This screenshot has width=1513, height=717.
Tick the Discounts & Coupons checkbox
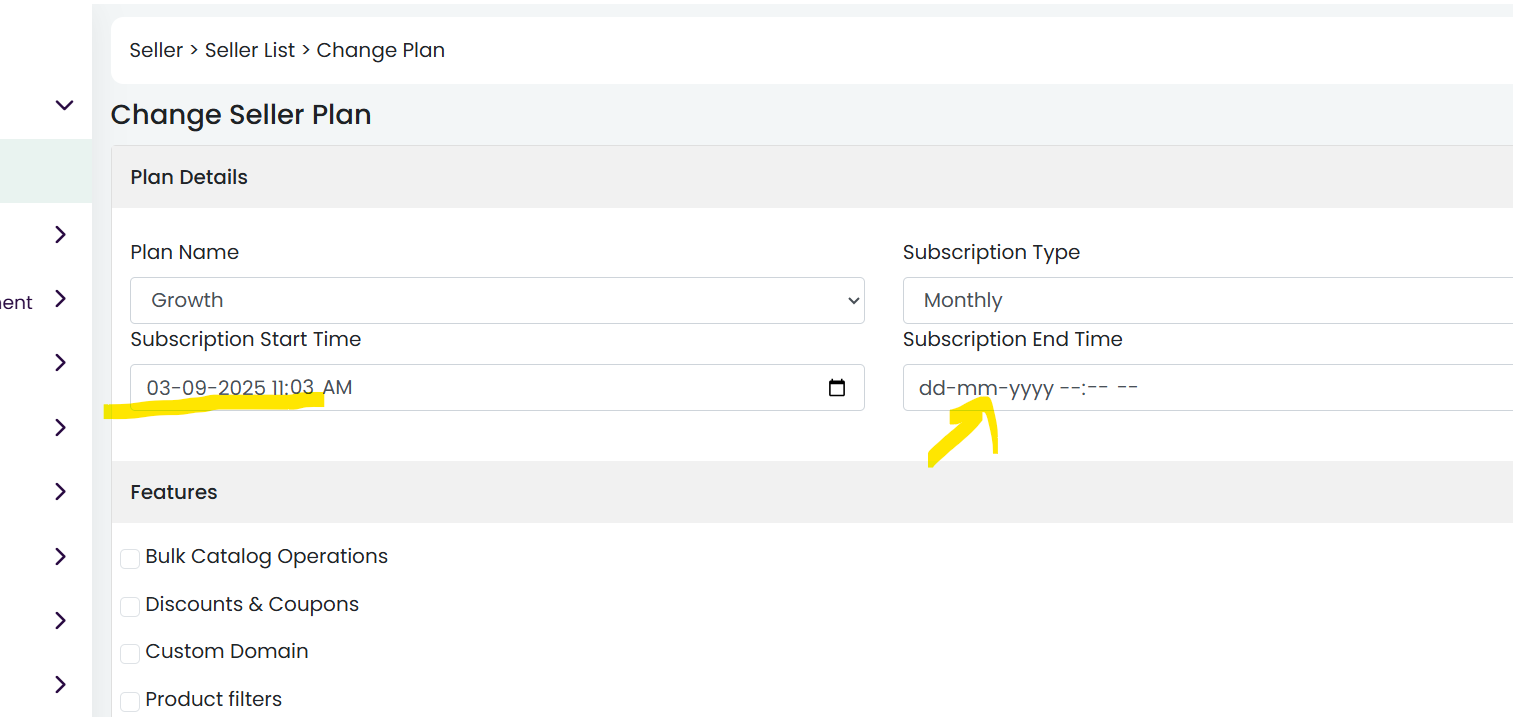pyautogui.click(x=130, y=606)
